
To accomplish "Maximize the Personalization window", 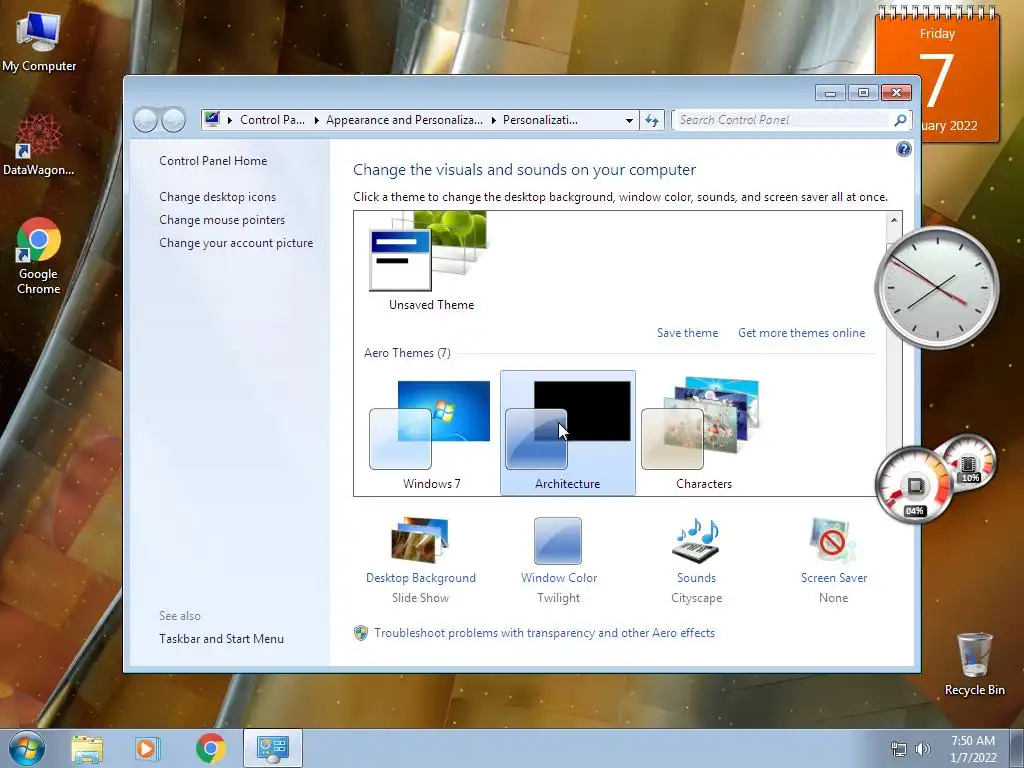I will [863, 93].
